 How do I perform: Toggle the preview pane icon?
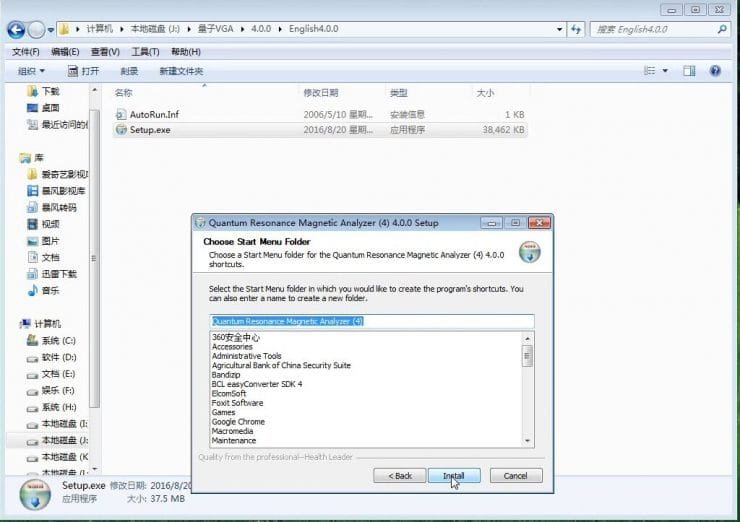(690, 71)
